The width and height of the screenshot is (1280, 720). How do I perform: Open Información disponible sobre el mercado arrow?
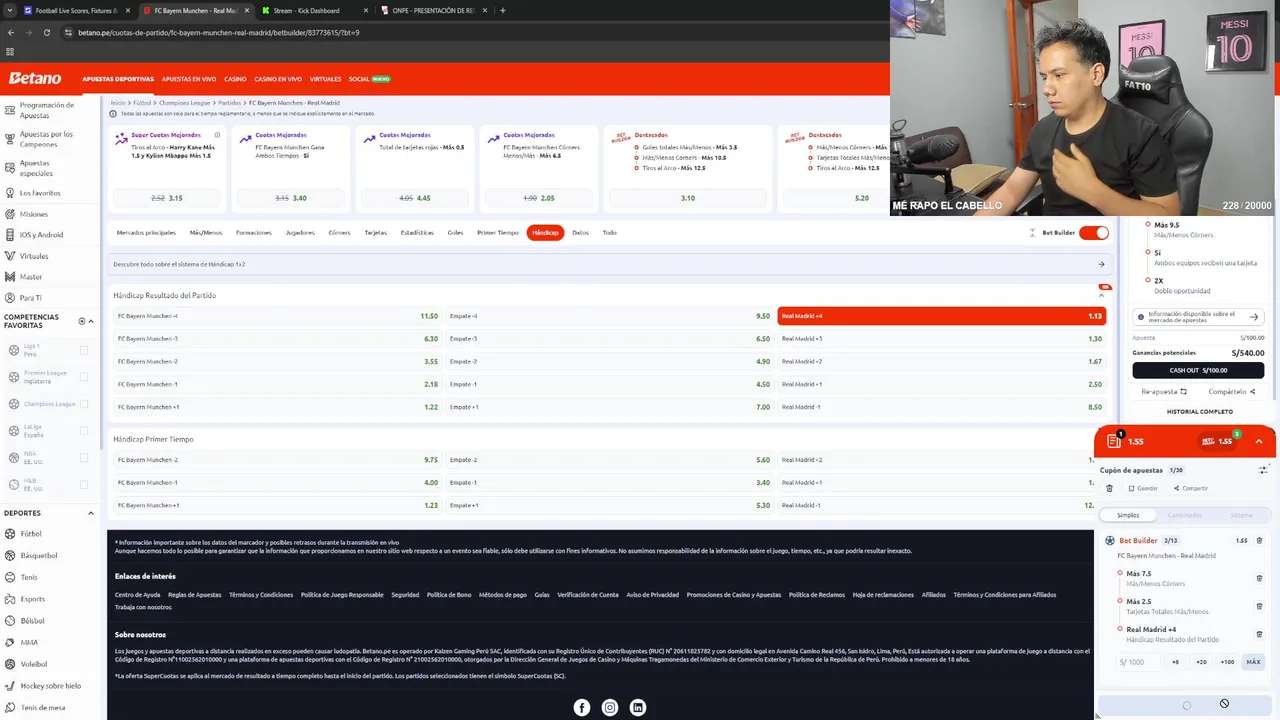1254,317
